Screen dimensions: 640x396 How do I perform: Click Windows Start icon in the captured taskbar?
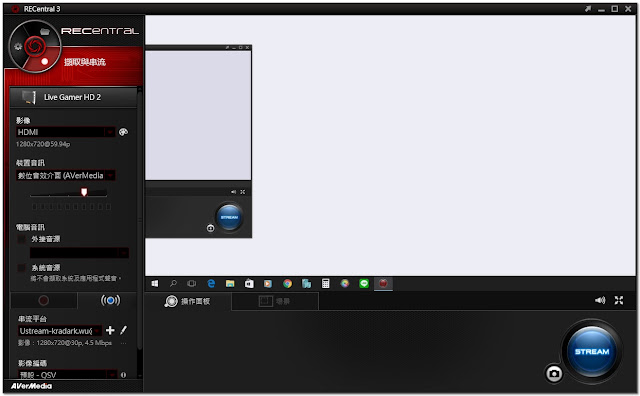[x=155, y=283]
